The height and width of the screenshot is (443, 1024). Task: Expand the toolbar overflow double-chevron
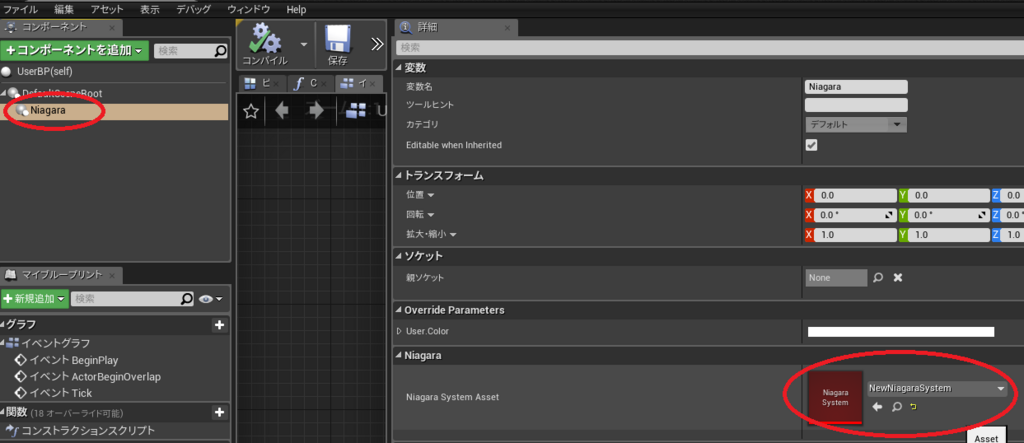tap(377, 44)
